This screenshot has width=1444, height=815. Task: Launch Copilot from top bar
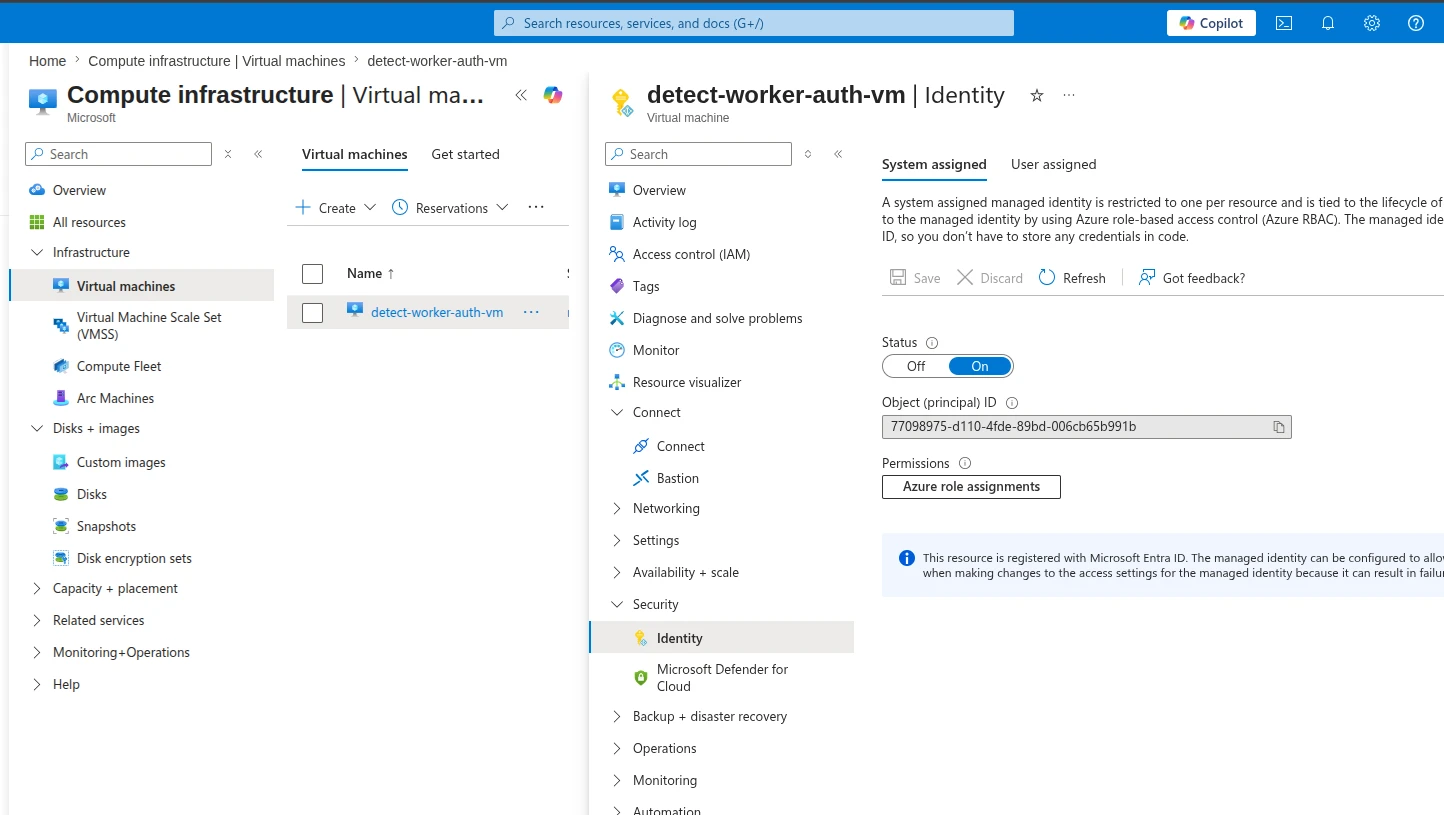1211,23
